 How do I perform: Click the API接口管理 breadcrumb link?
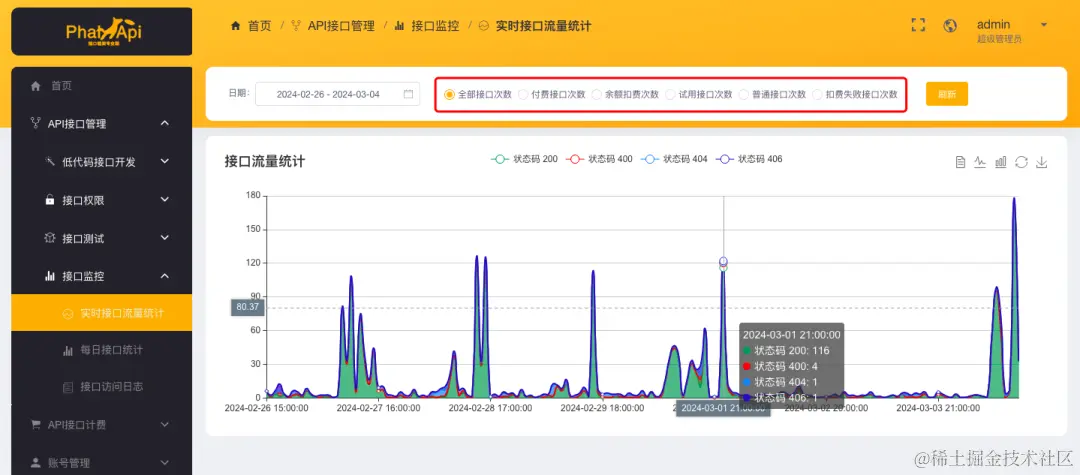tap(341, 26)
